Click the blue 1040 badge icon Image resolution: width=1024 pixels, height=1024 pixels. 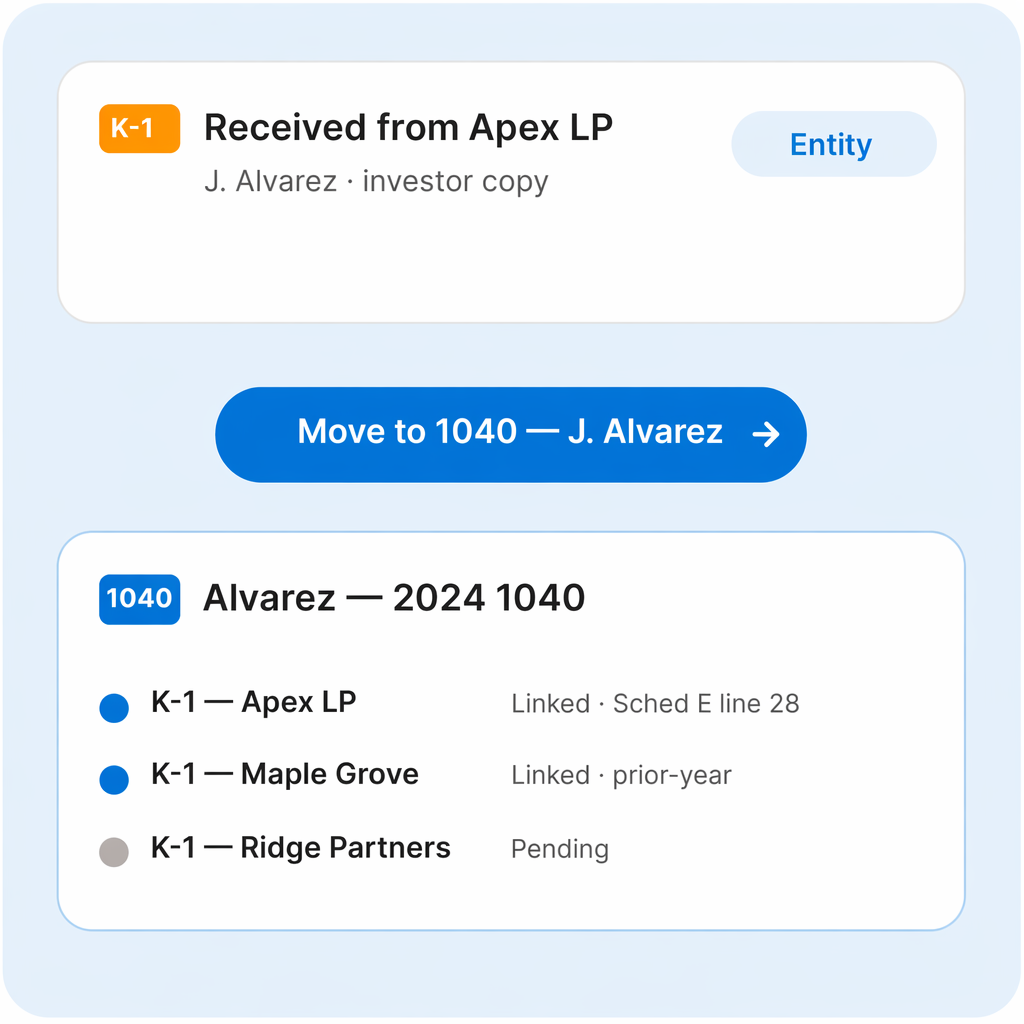click(x=139, y=599)
